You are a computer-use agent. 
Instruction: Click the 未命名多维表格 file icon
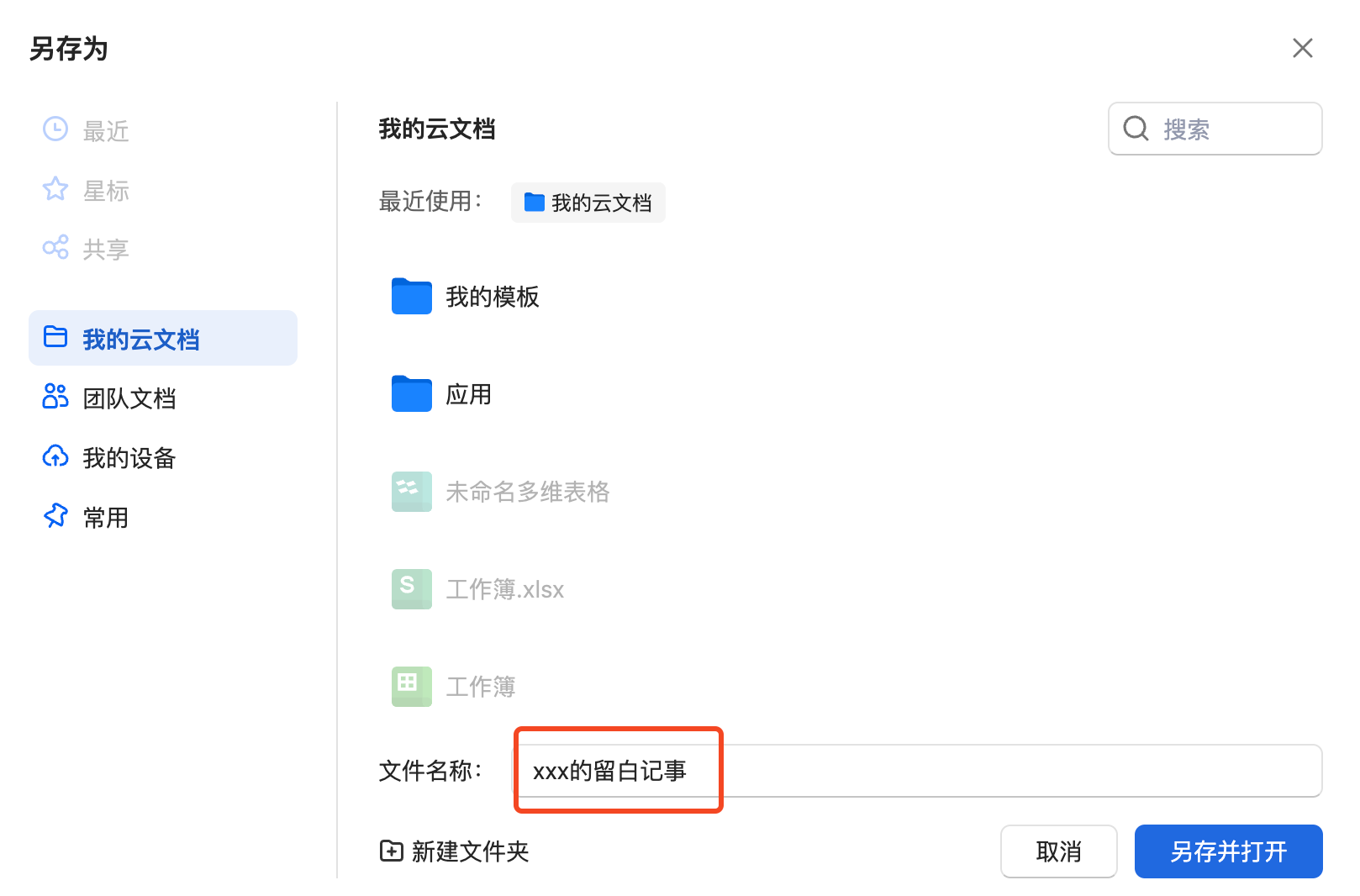pyautogui.click(x=412, y=492)
